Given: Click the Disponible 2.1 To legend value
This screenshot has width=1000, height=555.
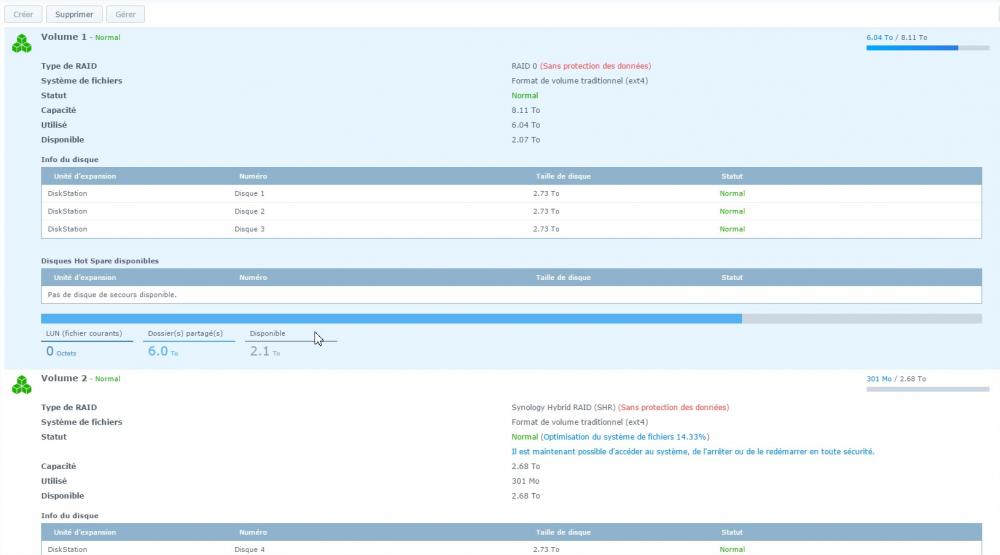Looking at the screenshot, I should click(264, 352).
